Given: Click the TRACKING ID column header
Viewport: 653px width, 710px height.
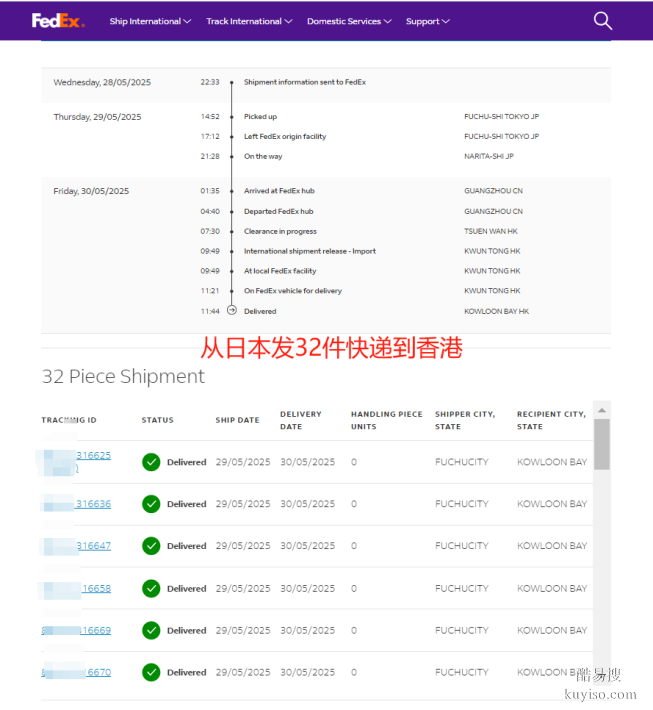Looking at the screenshot, I should [x=69, y=420].
